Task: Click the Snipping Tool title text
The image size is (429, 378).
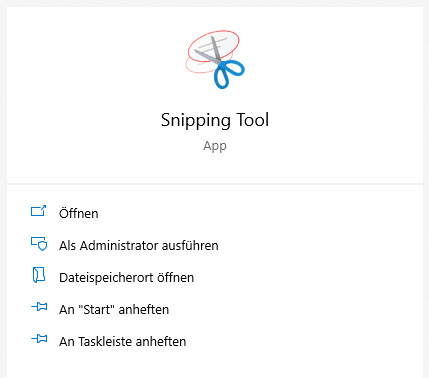Action: (x=215, y=120)
